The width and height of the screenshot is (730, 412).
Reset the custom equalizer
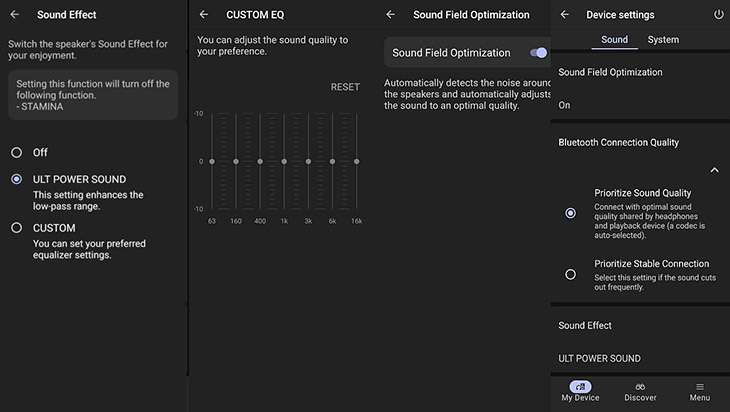pos(345,87)
